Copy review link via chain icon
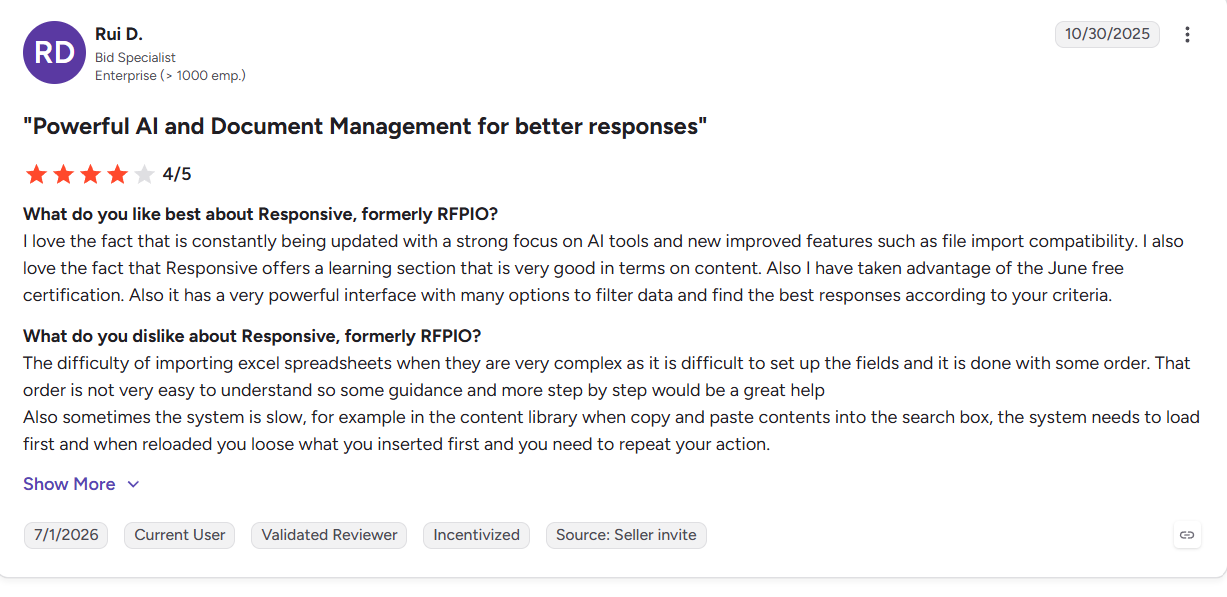Screen dimensions: 1227x597 tap(1187, 535)
